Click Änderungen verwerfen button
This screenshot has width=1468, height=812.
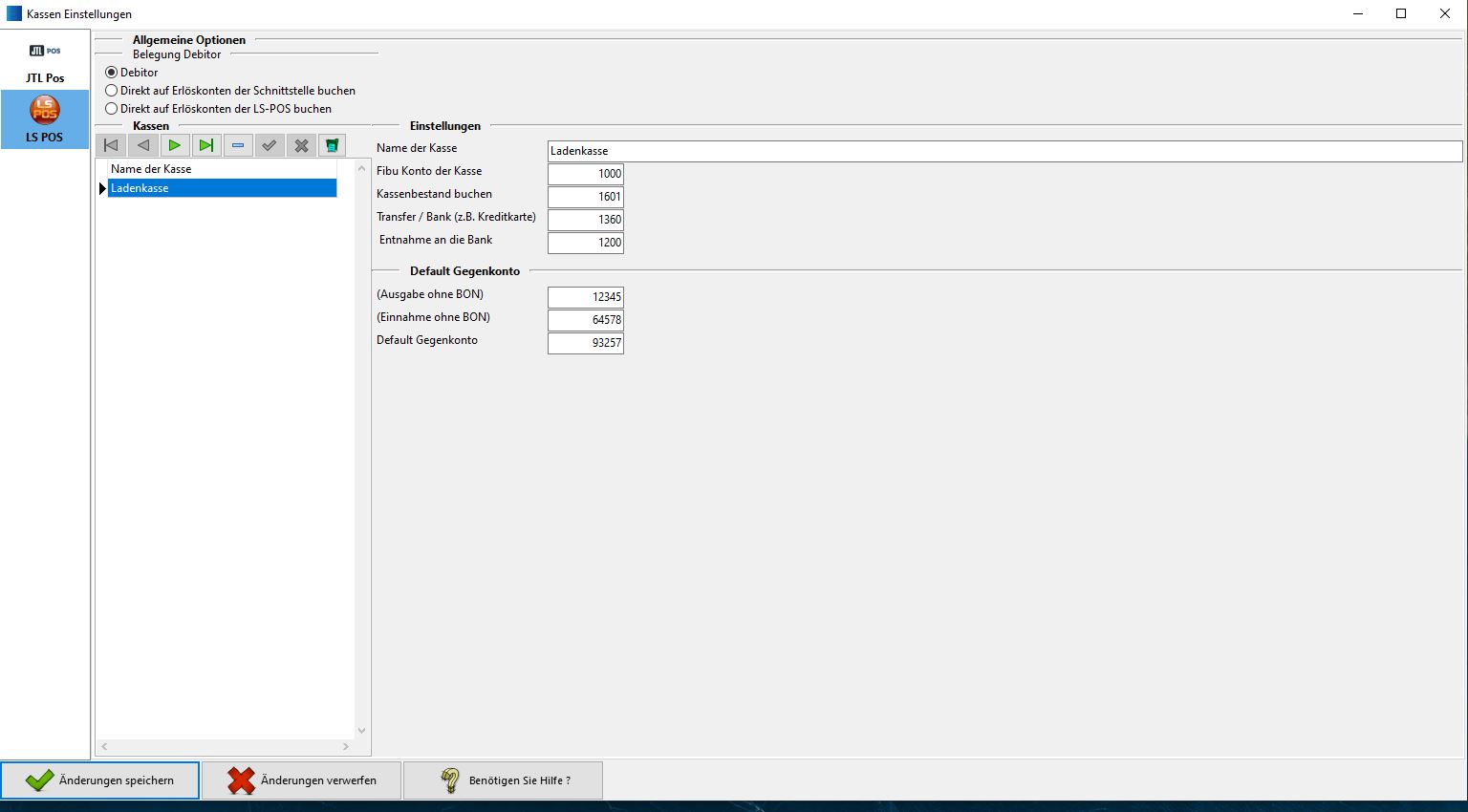click(x=301, y=780)
